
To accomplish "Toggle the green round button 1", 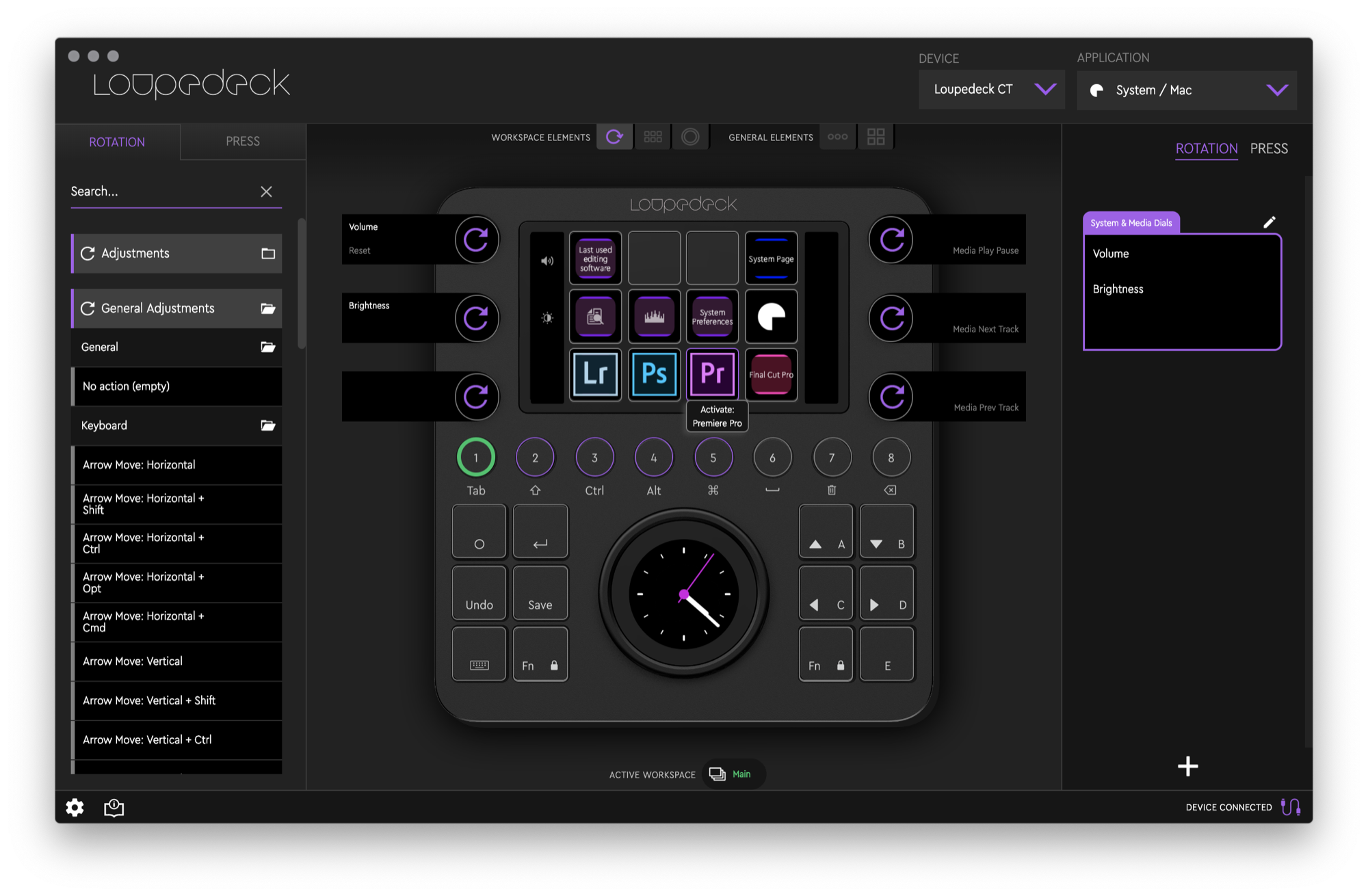I will (x=476, y=458).
